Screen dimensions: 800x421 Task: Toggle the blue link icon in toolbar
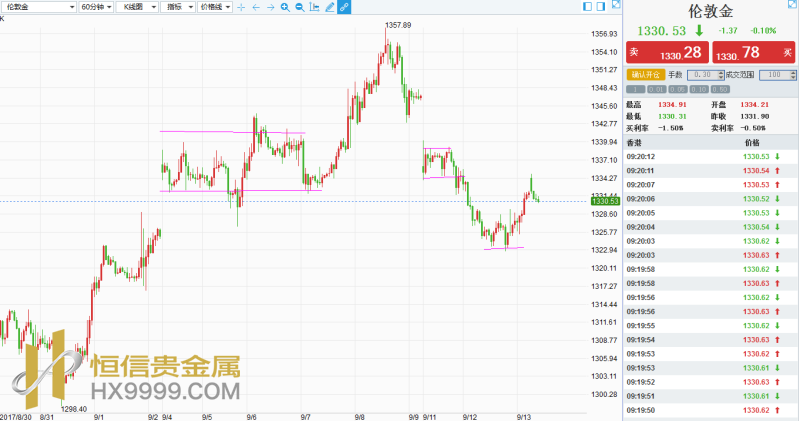tap(344, 7)
